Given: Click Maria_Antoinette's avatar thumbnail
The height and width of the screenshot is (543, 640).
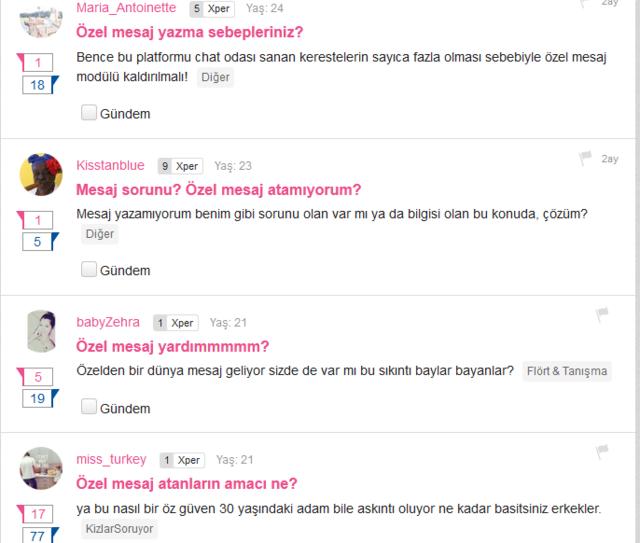Looking at the screenshot, I should [x=41, y=20].
